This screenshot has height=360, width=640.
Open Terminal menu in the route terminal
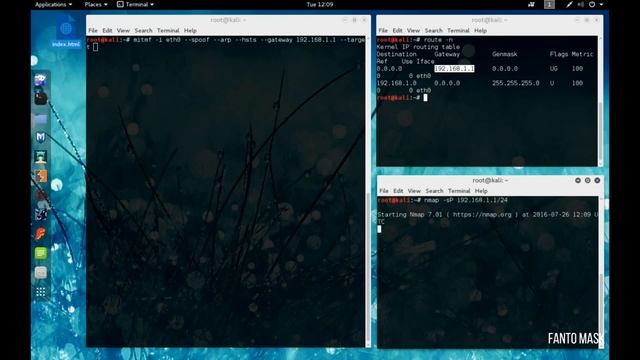point(458,31)
